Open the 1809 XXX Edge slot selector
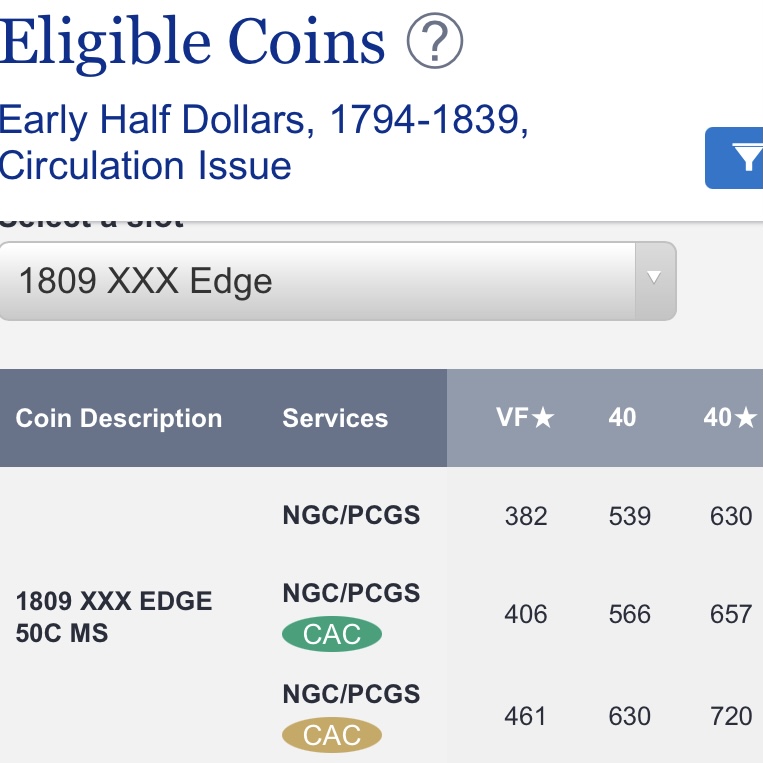Viewport: 763px width, 763px height. [338, 281]
